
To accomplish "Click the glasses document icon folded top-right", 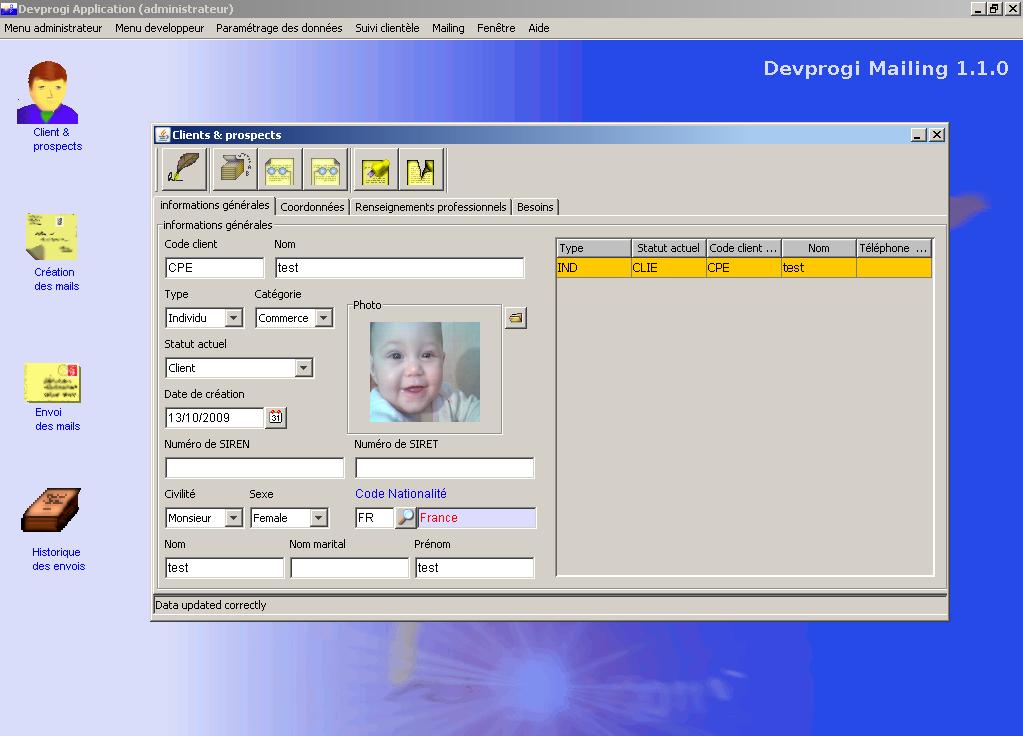I will click(326, 170).
